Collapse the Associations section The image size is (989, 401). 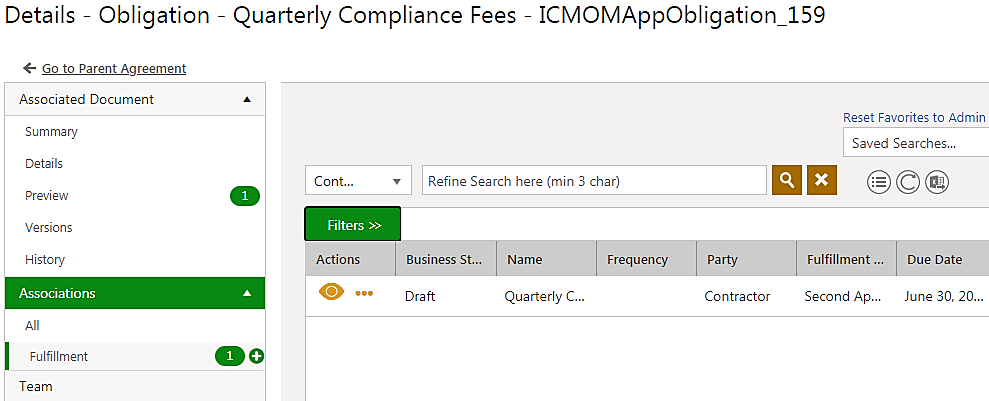tap(247, 293)
